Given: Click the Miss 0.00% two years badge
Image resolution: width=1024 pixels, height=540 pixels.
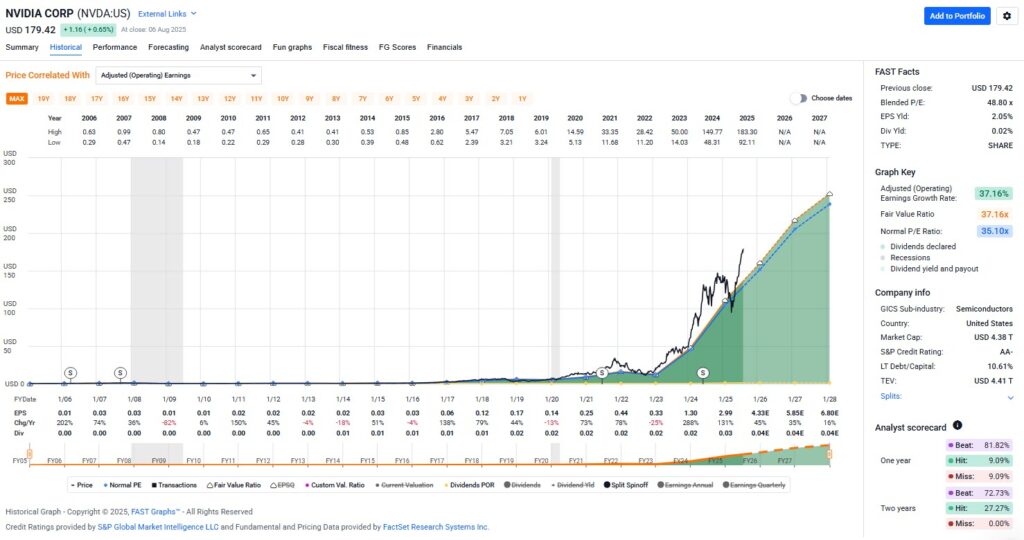Looking at the screenshot, I should pos(978,524).
